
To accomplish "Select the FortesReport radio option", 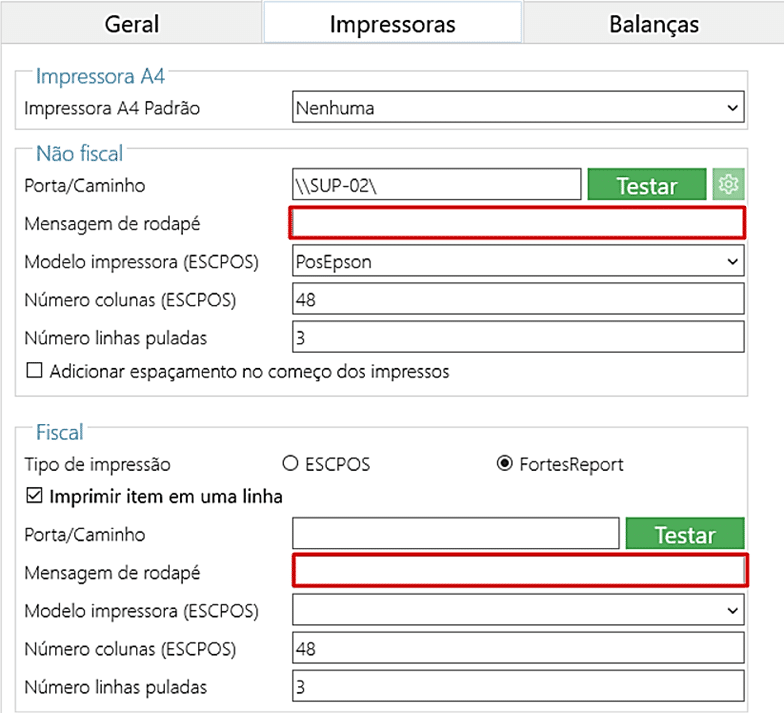I will [505, 464].
